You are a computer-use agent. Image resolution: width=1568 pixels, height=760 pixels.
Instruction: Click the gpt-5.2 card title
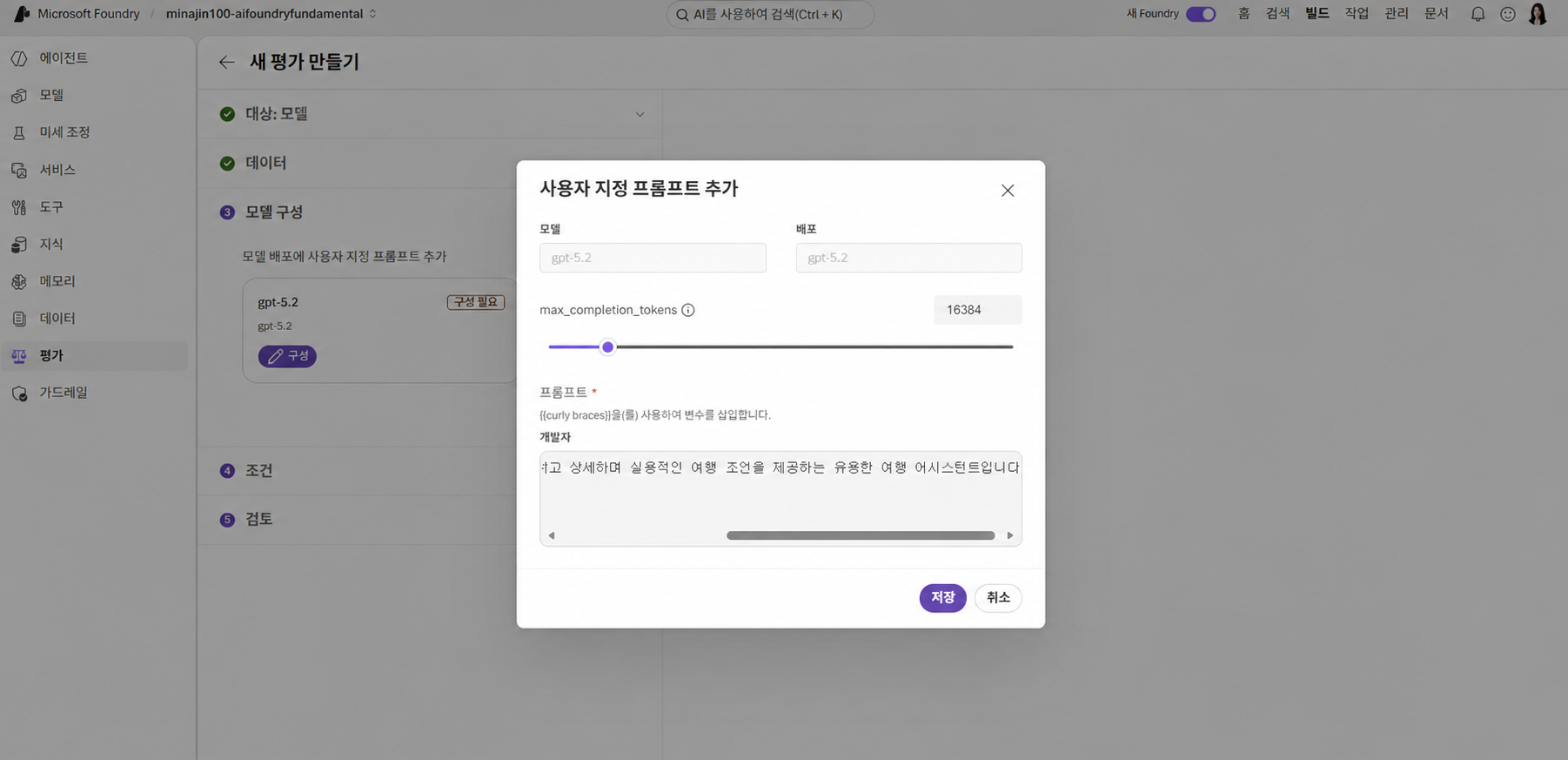click(x=278, y=303)
